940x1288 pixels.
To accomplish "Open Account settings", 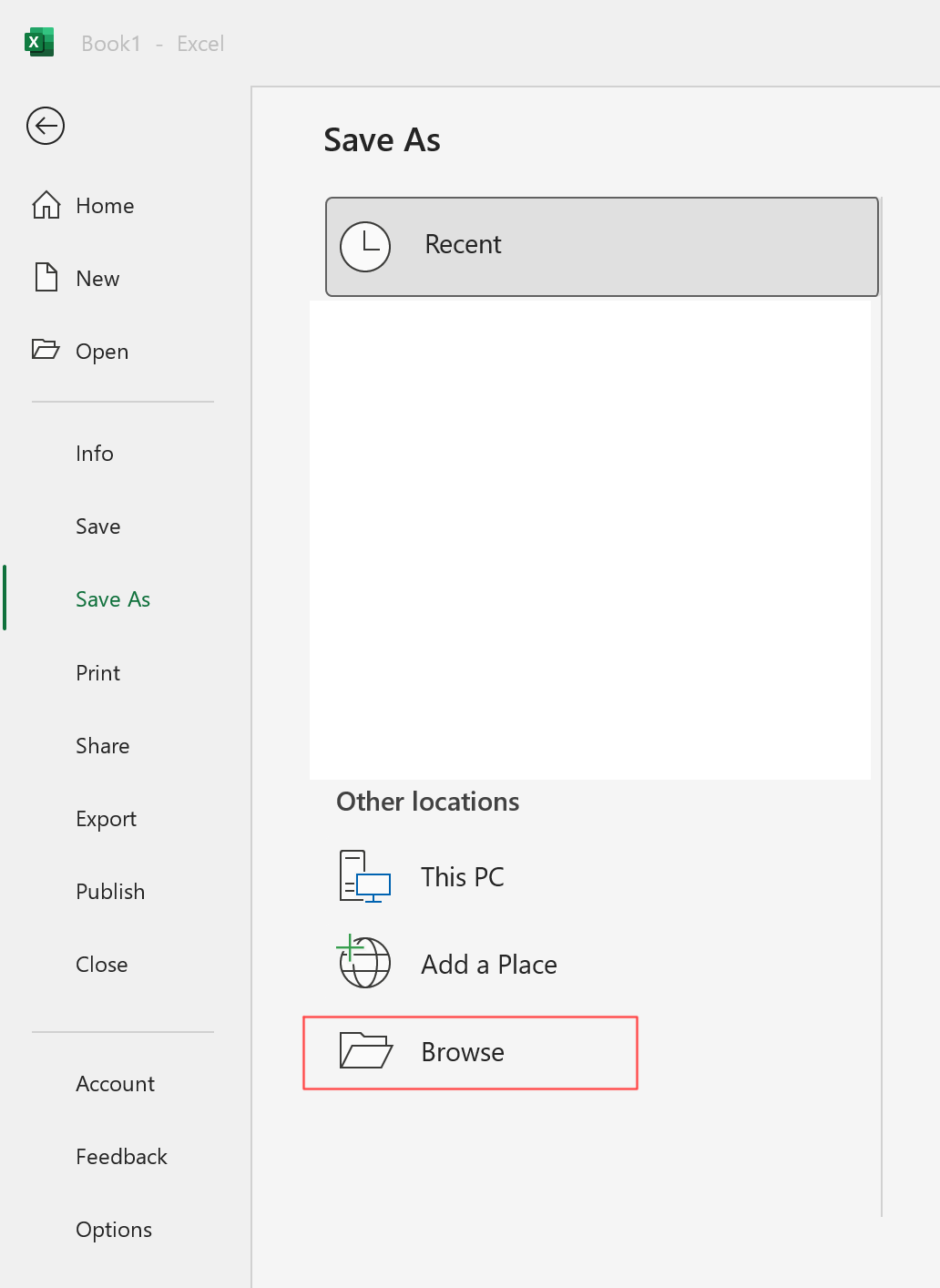I will click(116, 1084).
